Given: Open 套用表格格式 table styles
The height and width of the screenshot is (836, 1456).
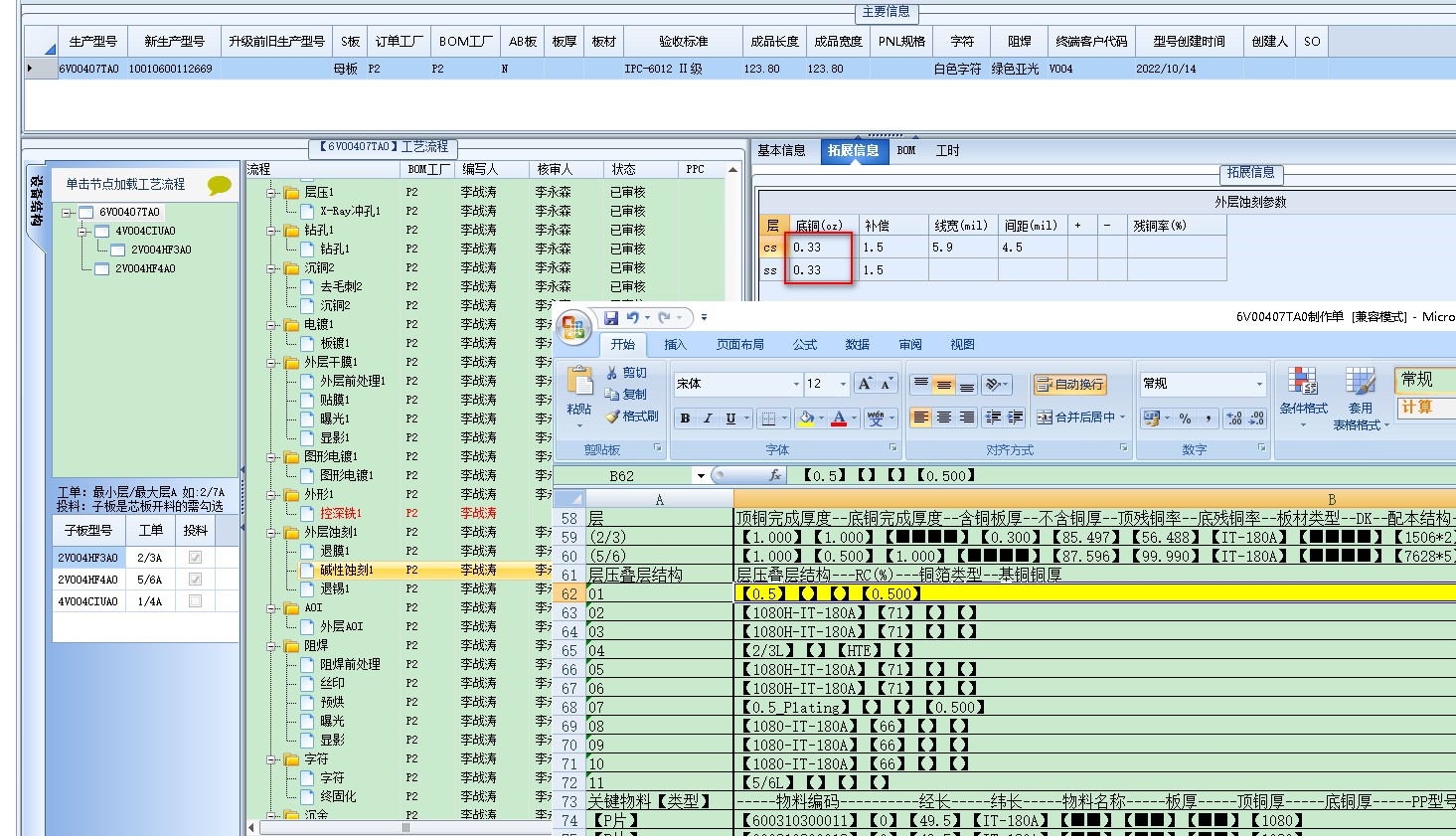Looking at the screenshot, I should (x=1360, y=398).
